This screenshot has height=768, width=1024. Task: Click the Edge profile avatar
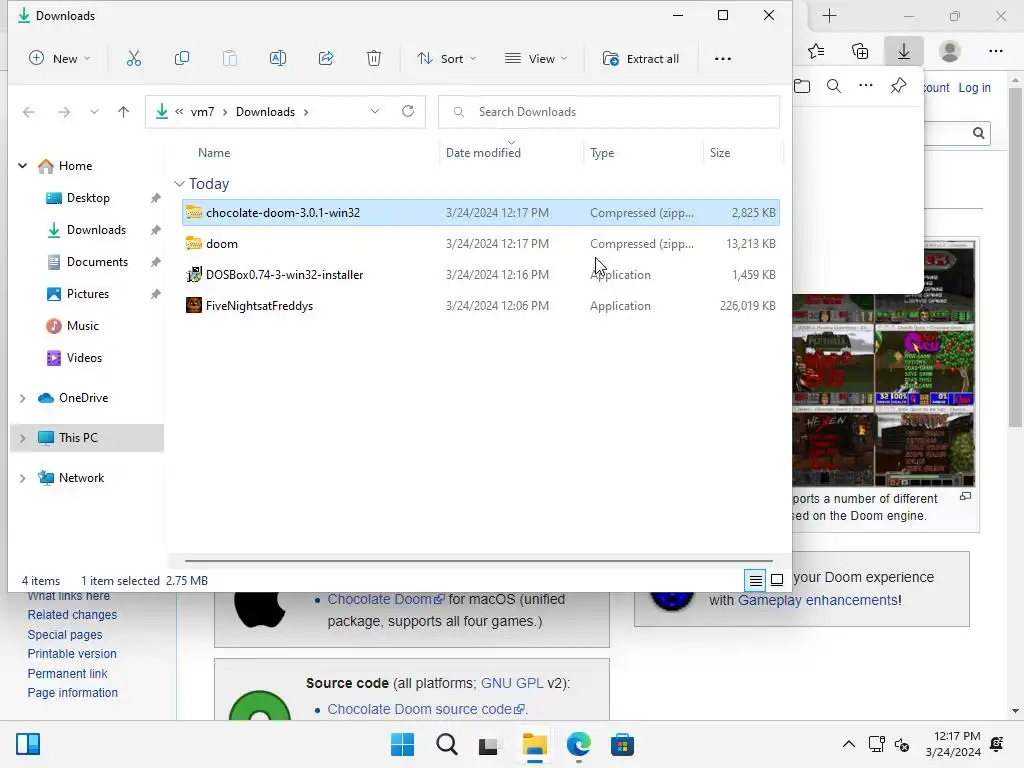point(950,51)
